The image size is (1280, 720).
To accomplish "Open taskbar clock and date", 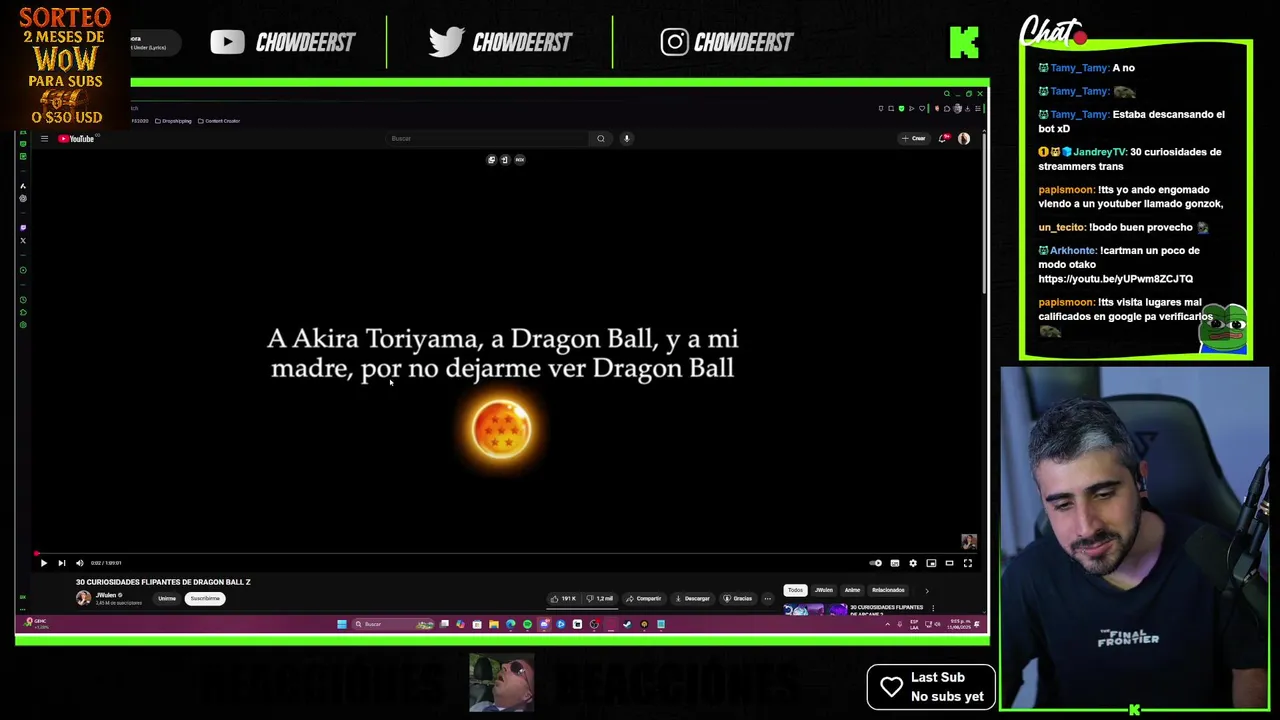I will (957, 624).
